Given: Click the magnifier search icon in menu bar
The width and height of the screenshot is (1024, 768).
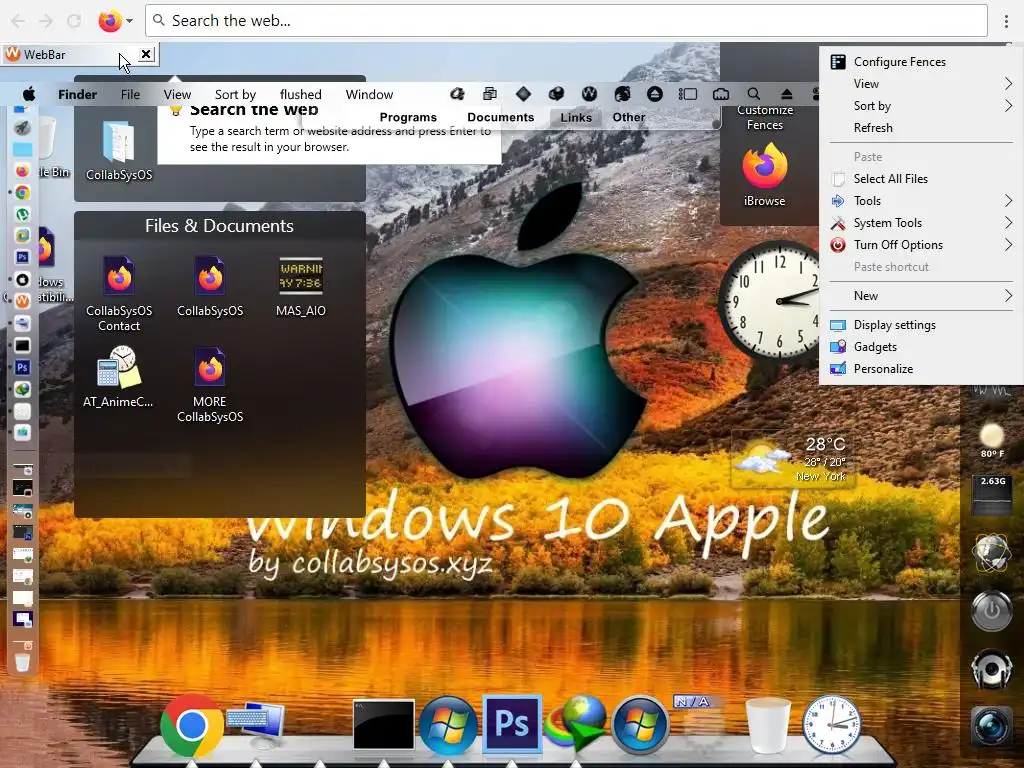Looking at the screenshot, I should point(754,94).
